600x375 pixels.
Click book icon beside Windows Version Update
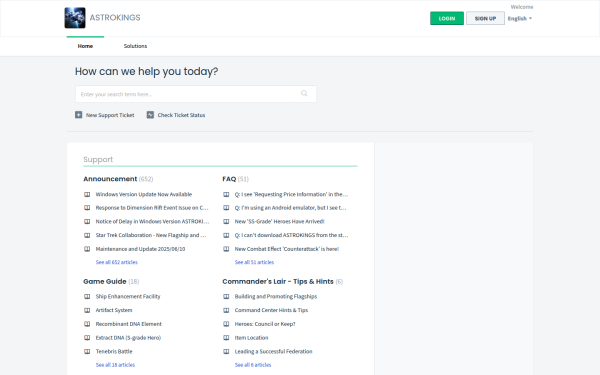87,194
